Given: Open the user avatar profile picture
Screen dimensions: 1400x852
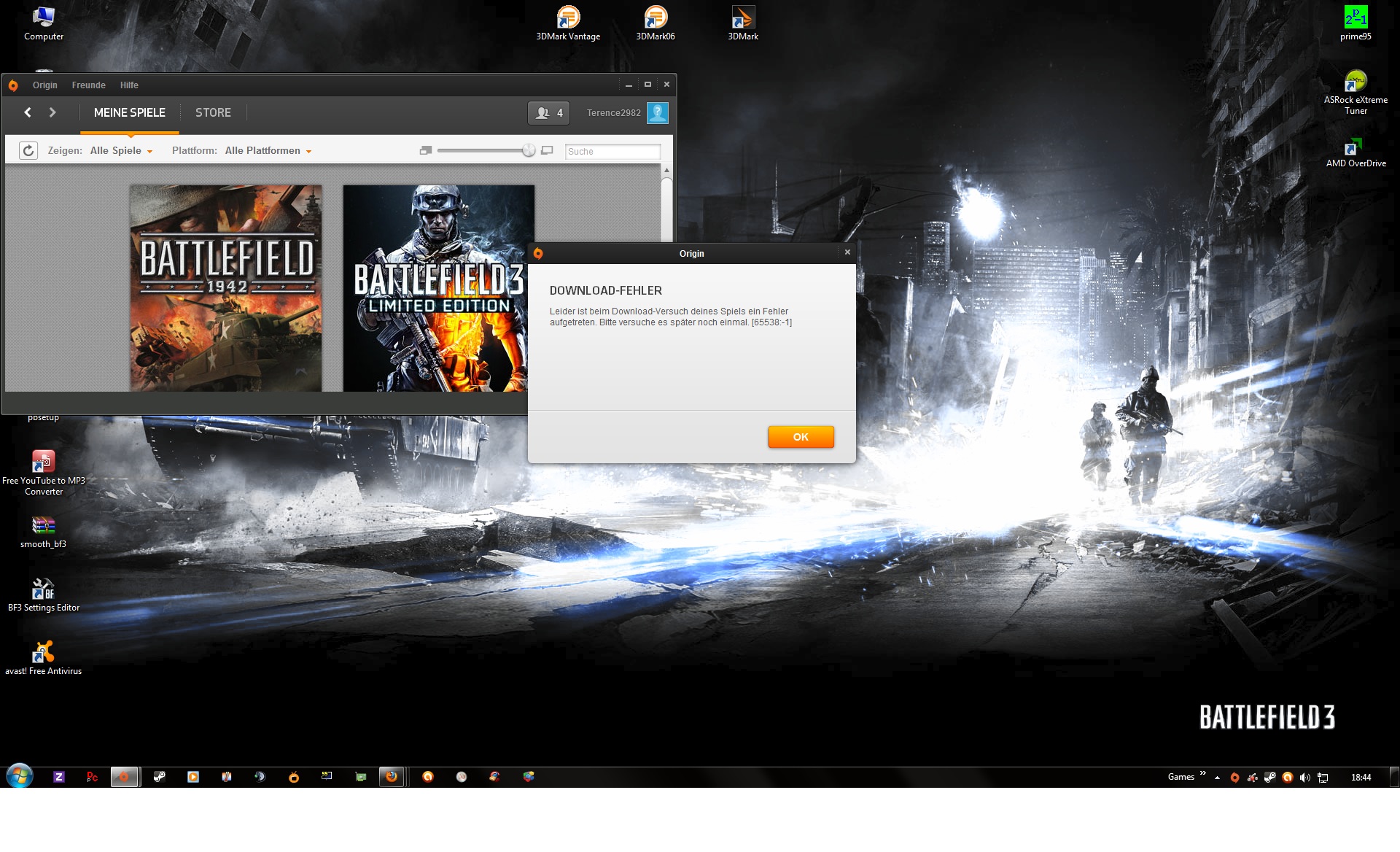Looking at the screenshot, I should [x=658, y=113].
